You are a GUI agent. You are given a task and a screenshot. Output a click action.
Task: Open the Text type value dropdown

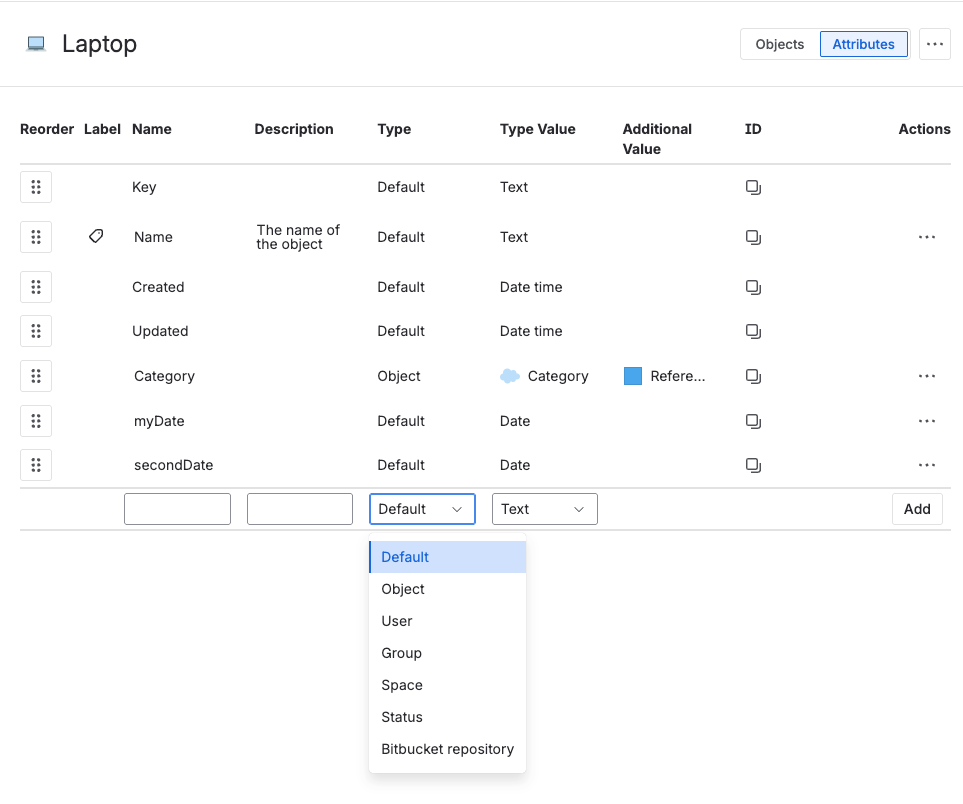(545, 509)
